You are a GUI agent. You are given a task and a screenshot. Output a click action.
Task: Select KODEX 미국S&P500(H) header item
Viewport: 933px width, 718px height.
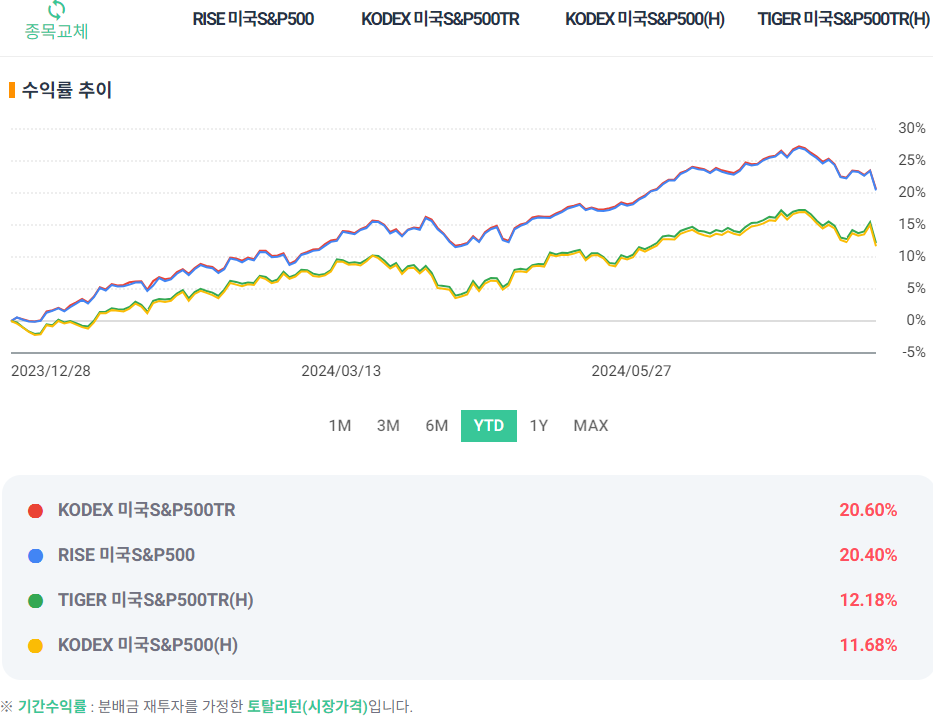tap(645, 19)
